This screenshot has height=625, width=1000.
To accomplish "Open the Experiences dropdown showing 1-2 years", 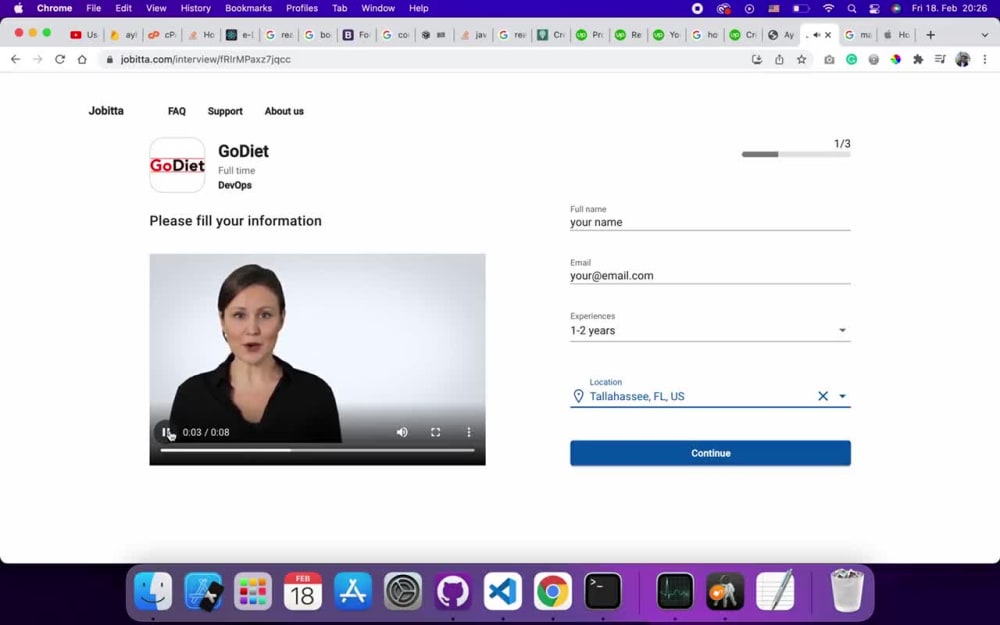I will [710, 330].
